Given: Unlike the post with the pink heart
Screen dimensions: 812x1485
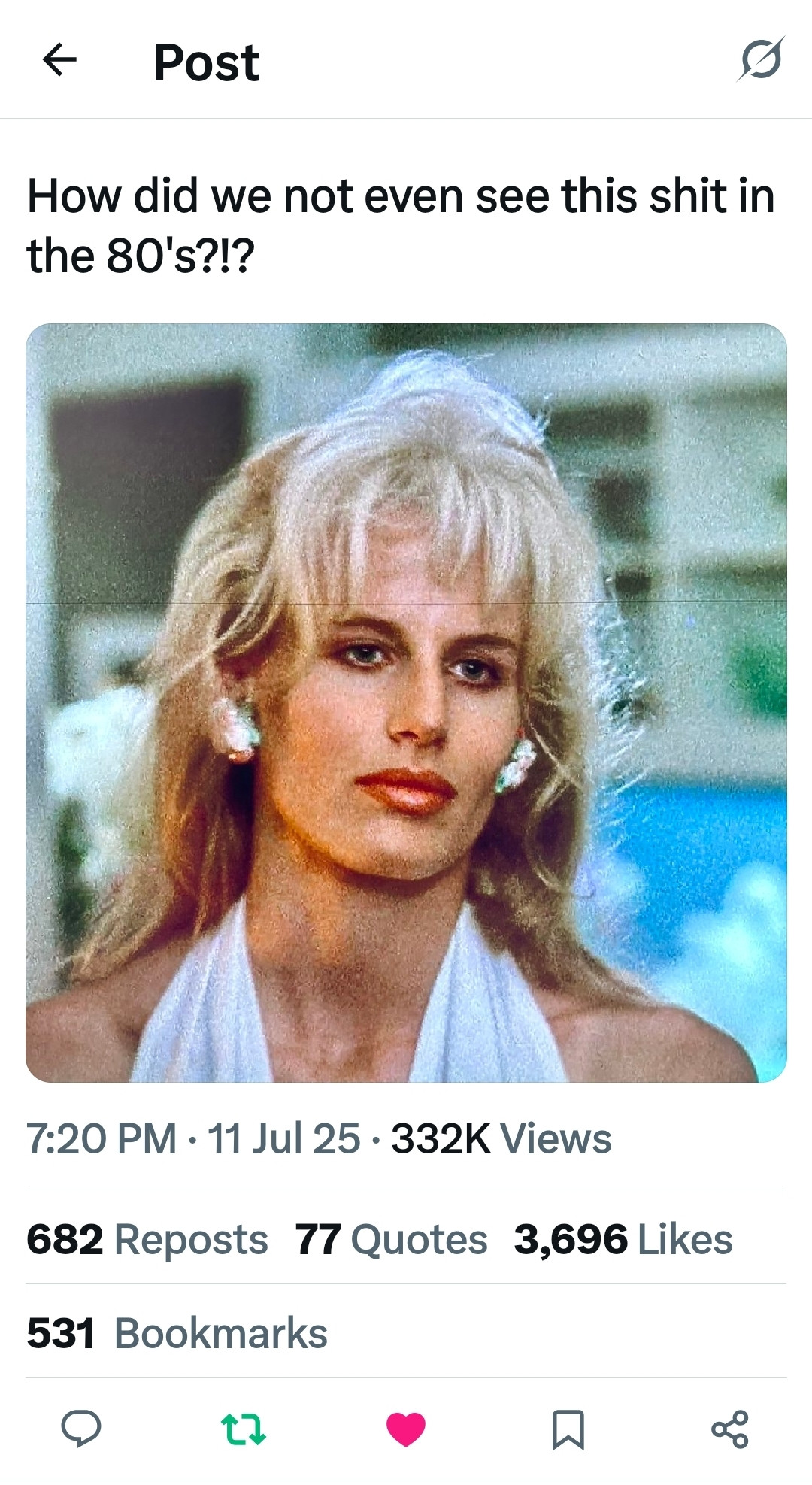Looking at the screenshot, I should (x=406, y=1429).
